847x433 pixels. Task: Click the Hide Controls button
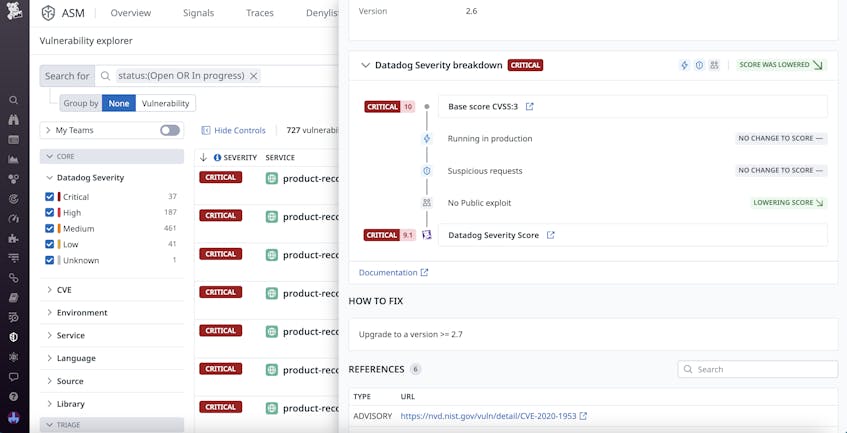pyautogui.click(x=233, y=130)
